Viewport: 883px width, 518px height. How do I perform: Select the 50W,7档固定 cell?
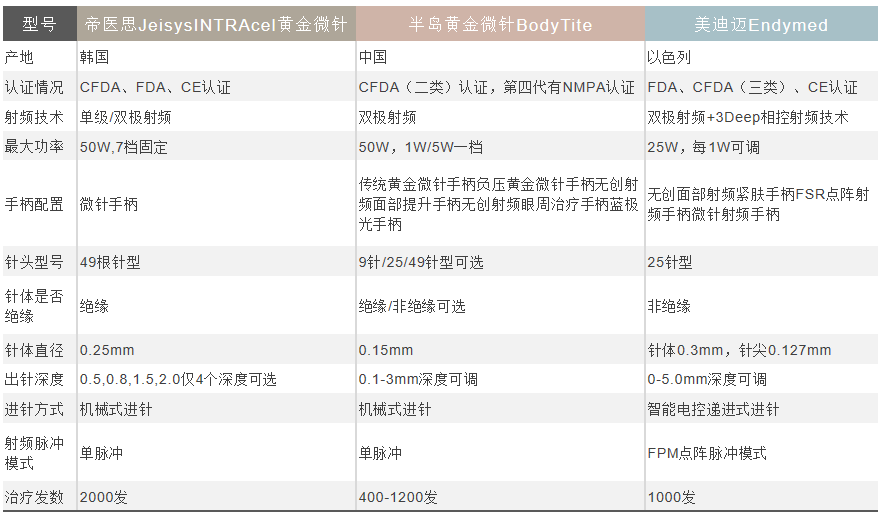tap(216, 146)
